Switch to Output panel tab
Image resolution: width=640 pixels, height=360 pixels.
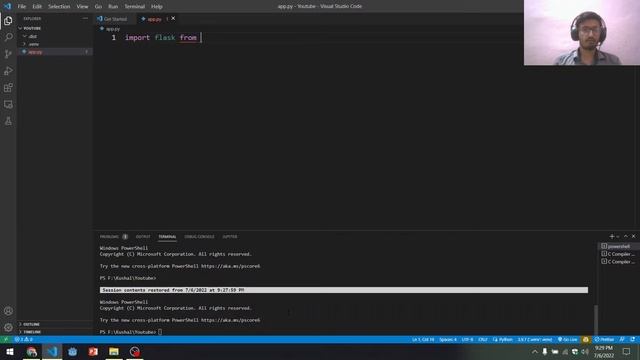click(143, 237)
